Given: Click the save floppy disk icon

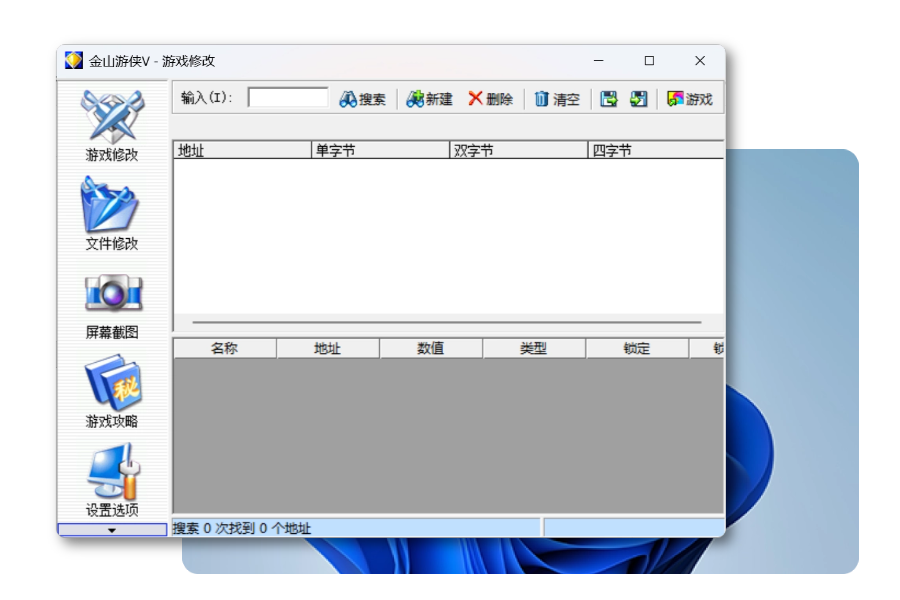Looking at the screenshot, I should coord(608,99).
